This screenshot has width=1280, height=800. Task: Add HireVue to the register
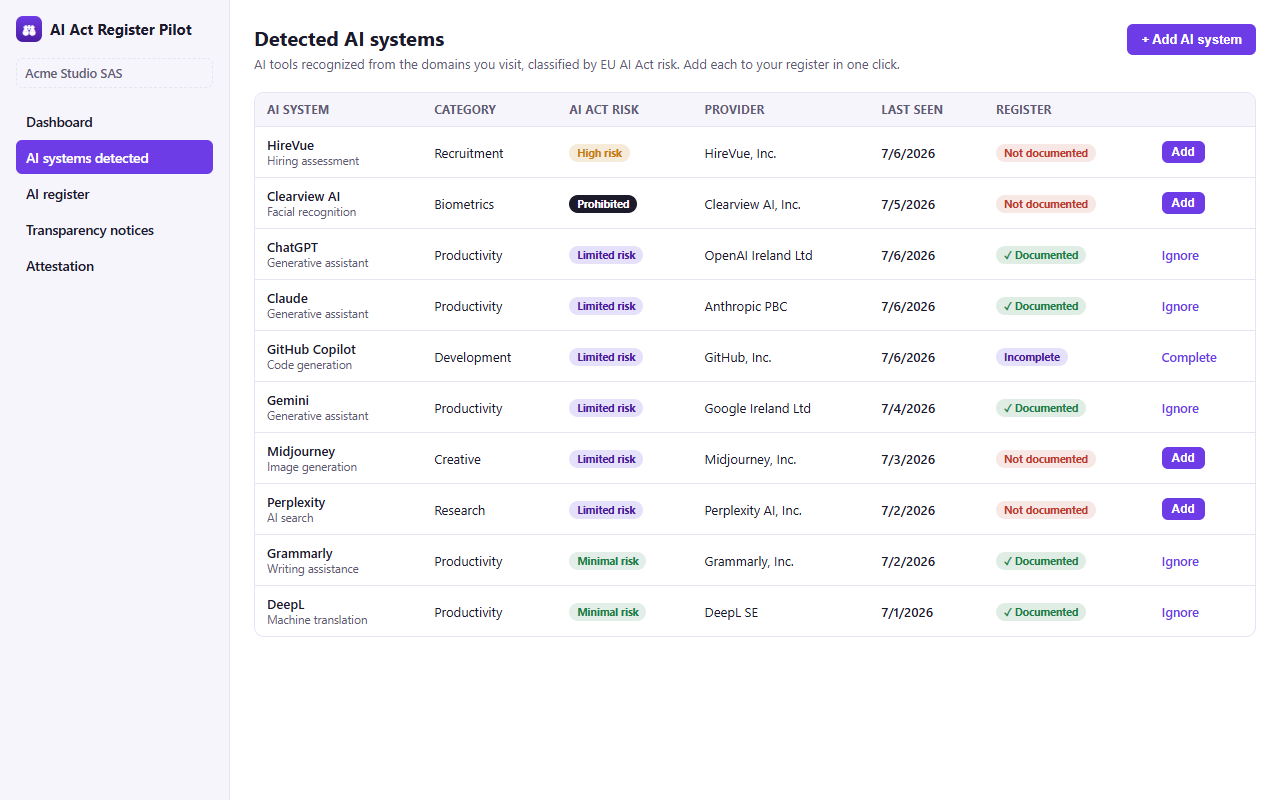[x=1183, y=152]
